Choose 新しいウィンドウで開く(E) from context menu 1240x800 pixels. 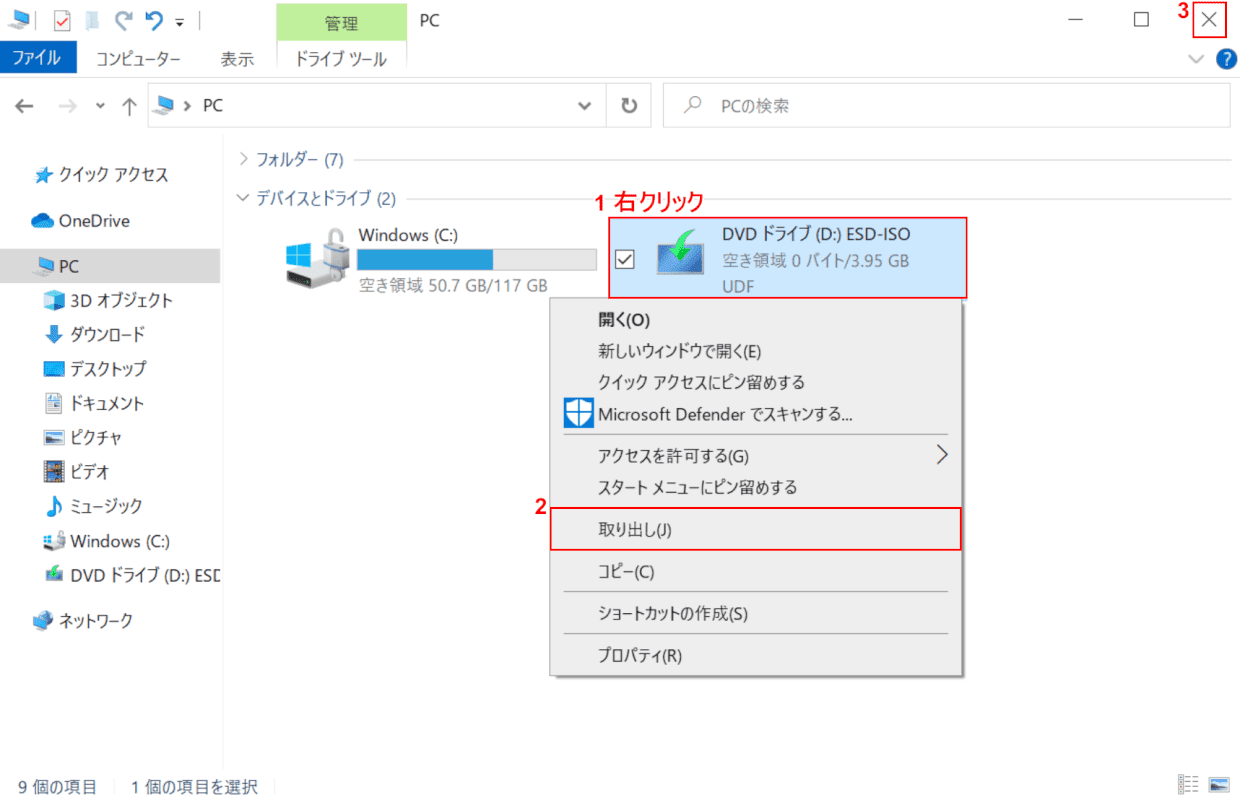tap(756, 351)
